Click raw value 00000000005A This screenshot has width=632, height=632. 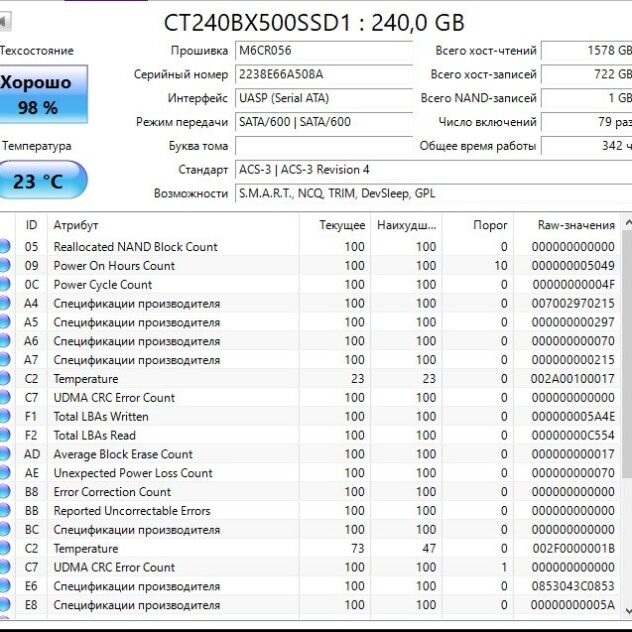[x=573, y=605]
